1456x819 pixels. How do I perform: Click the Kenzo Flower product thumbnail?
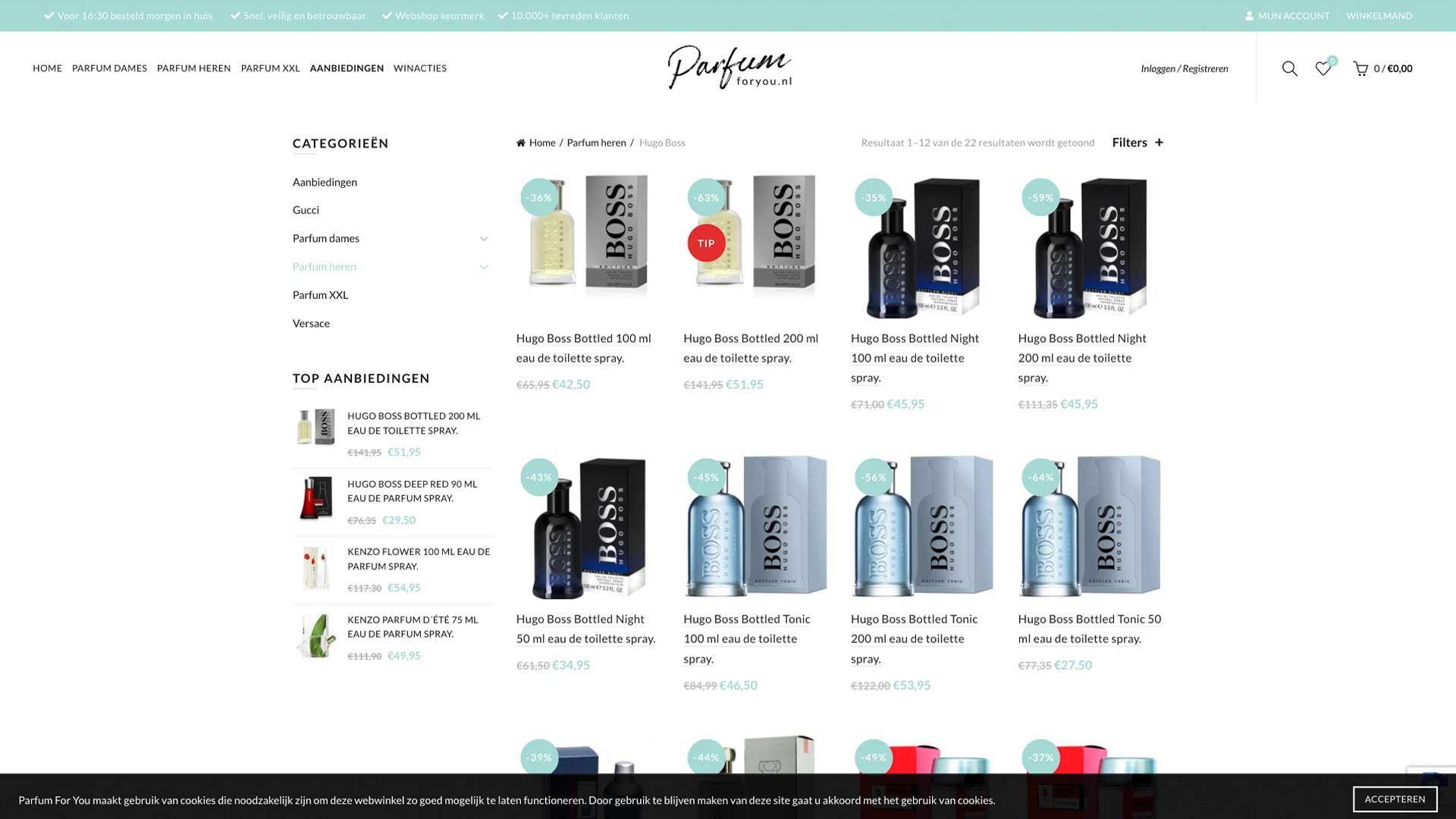tap(316, 567)
